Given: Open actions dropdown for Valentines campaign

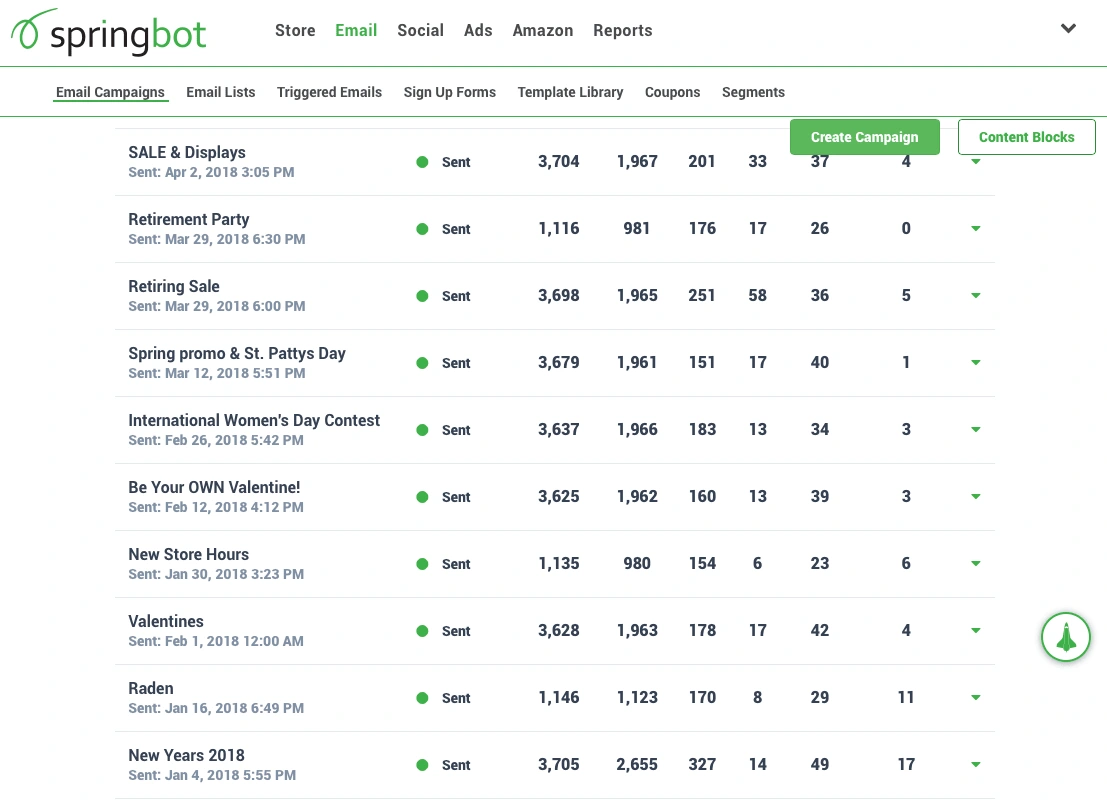Looking at the screenshot, I should (975, 631).
